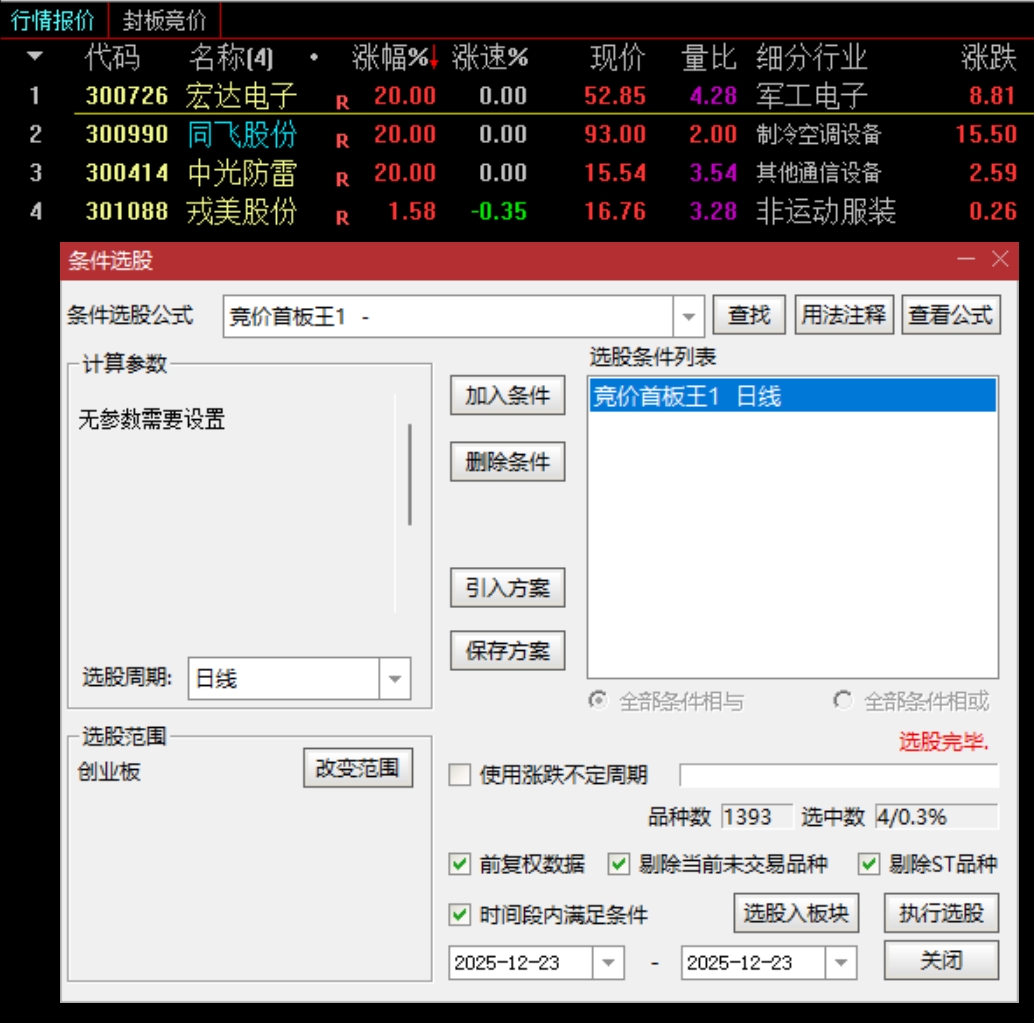Click the 查找 button
Viewport: 1034px width, 1023px height.
click(749, 315)
